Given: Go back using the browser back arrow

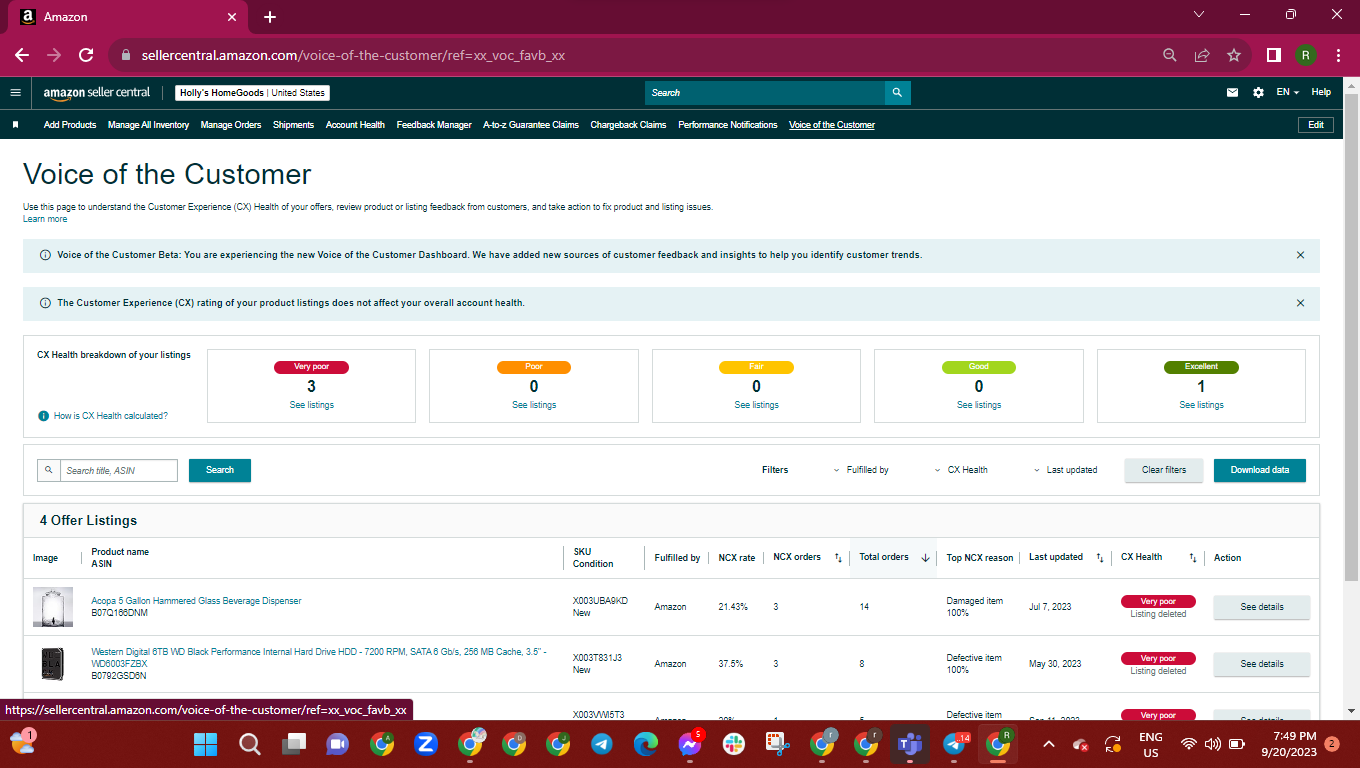Looking at the screenshot, I should point(22,55).
